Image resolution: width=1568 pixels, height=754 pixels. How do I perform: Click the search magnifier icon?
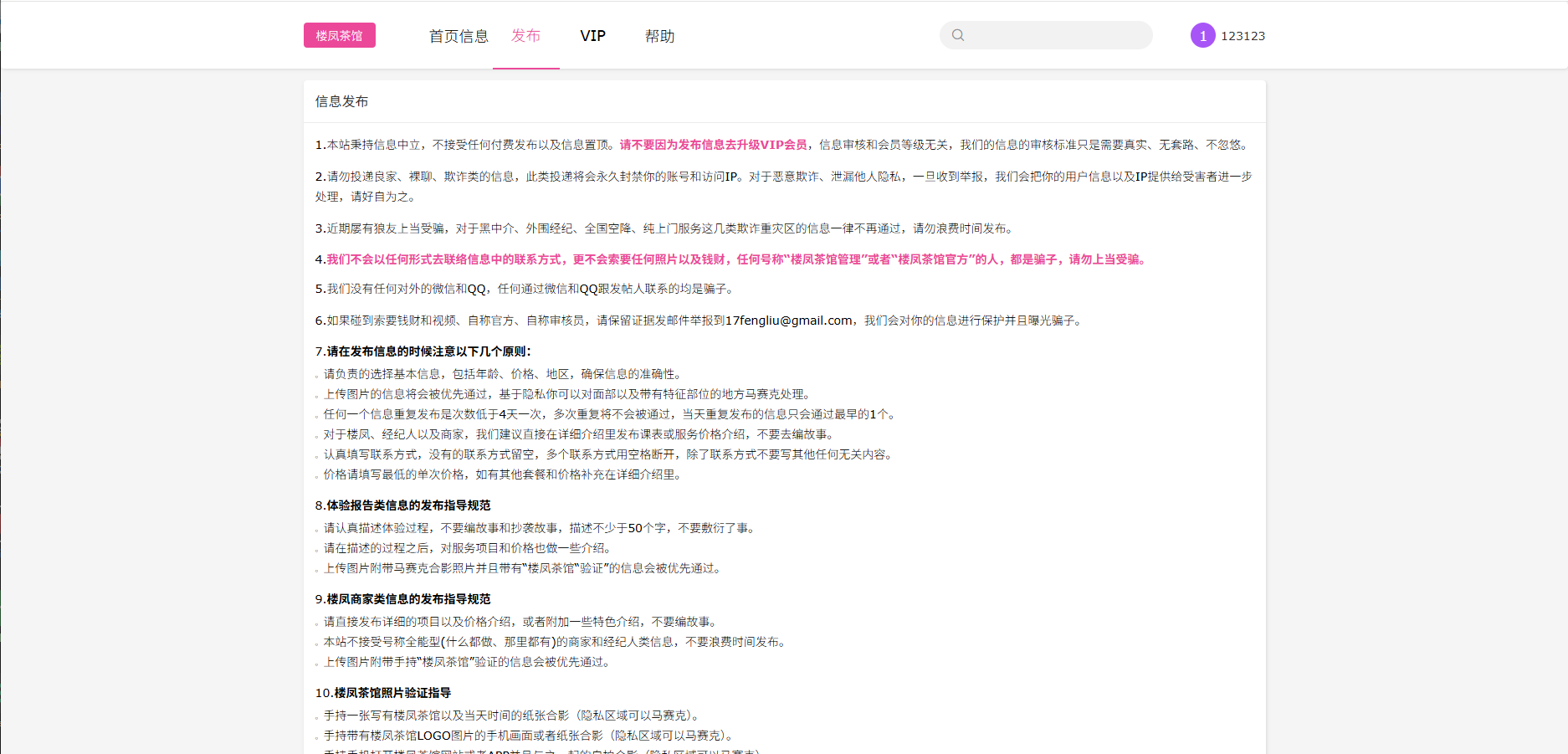tap(957, 35)
